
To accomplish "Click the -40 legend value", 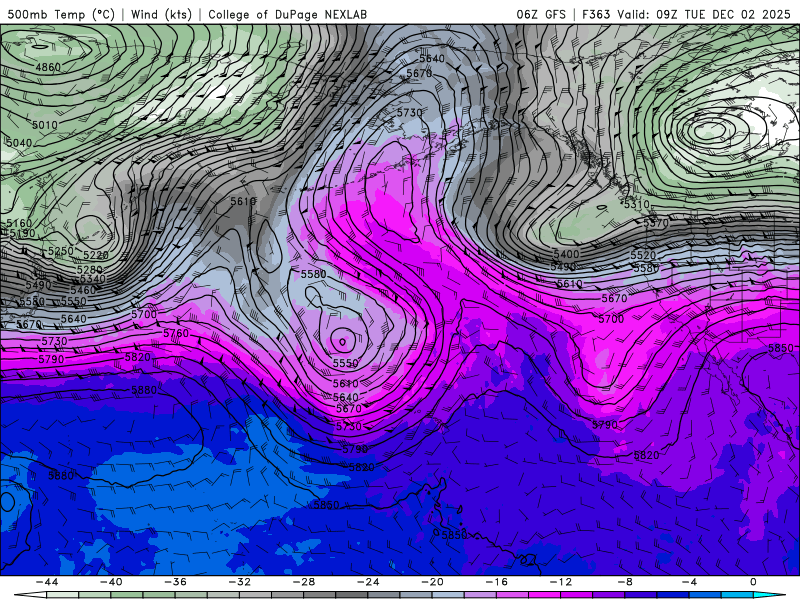I will (x=111, y=582).
